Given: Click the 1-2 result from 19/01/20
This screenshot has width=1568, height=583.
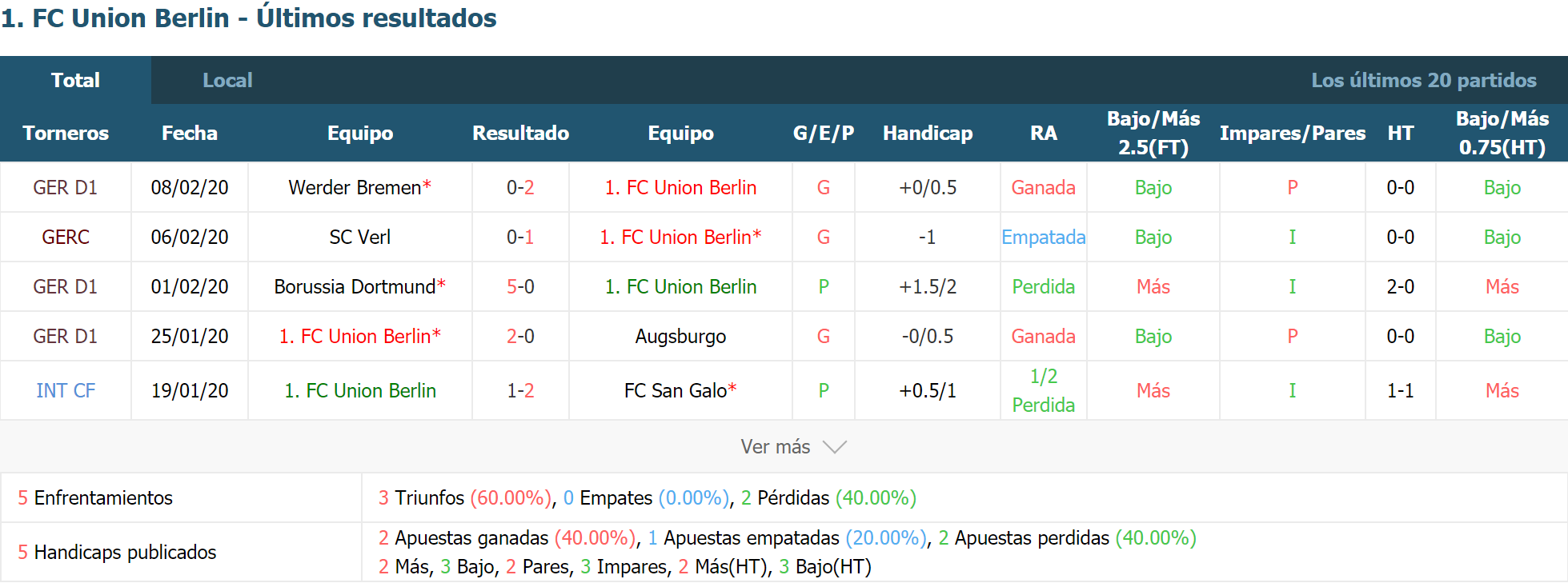Looking at the screenshot, I should tap(520, 390).
